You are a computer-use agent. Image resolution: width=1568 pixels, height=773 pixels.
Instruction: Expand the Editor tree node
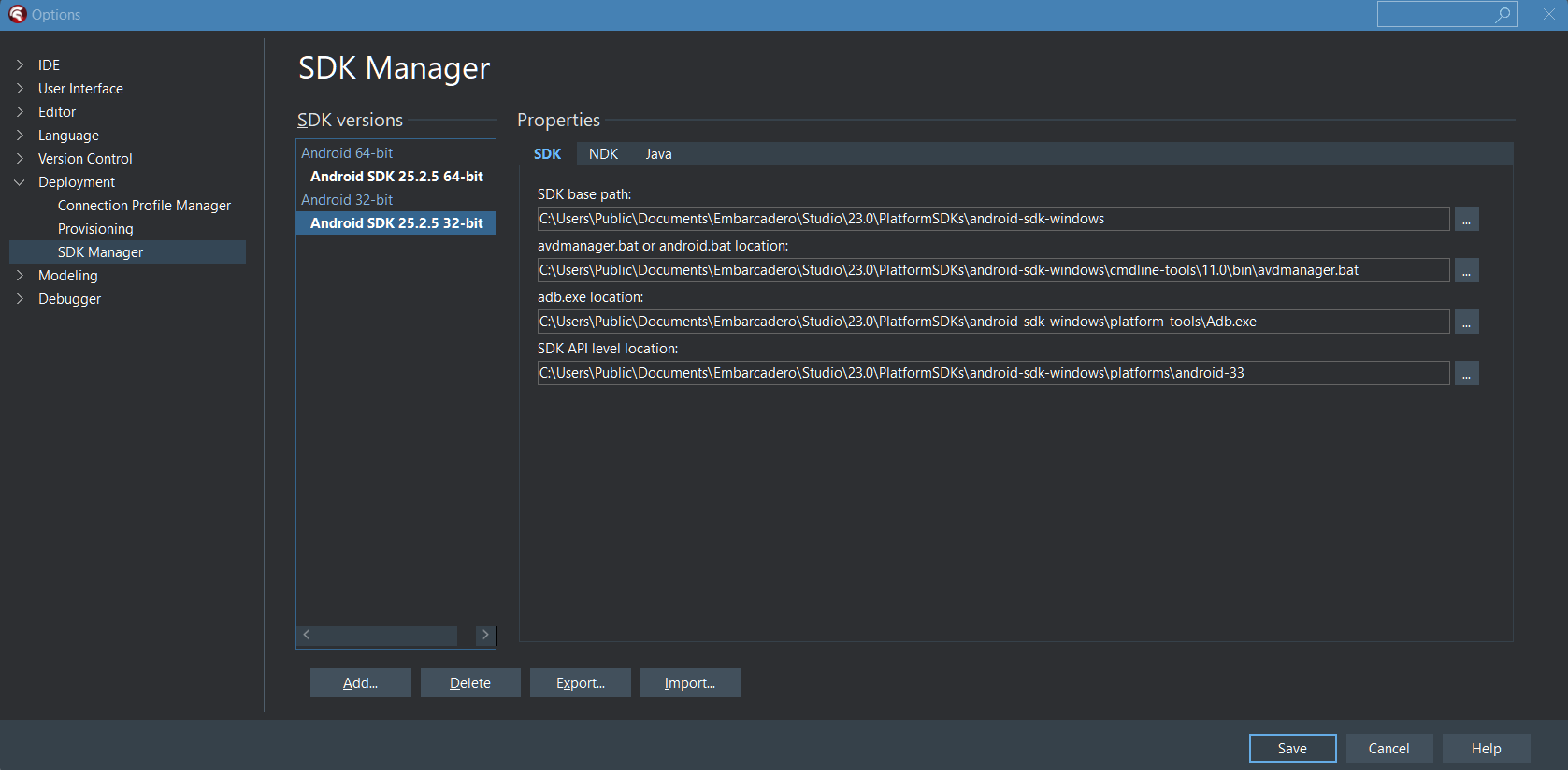20,111
